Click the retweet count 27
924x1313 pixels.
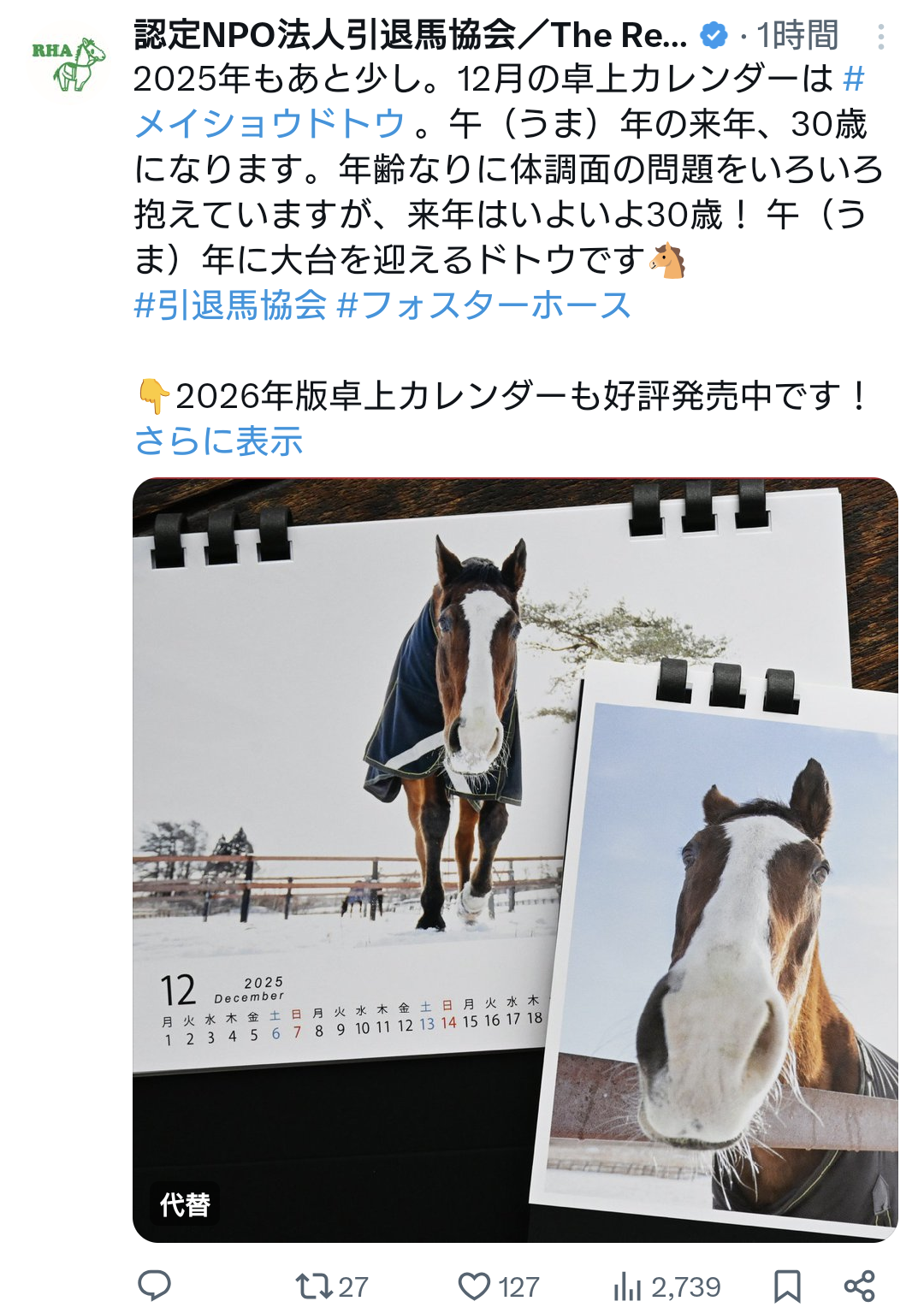pos(352,1286)
